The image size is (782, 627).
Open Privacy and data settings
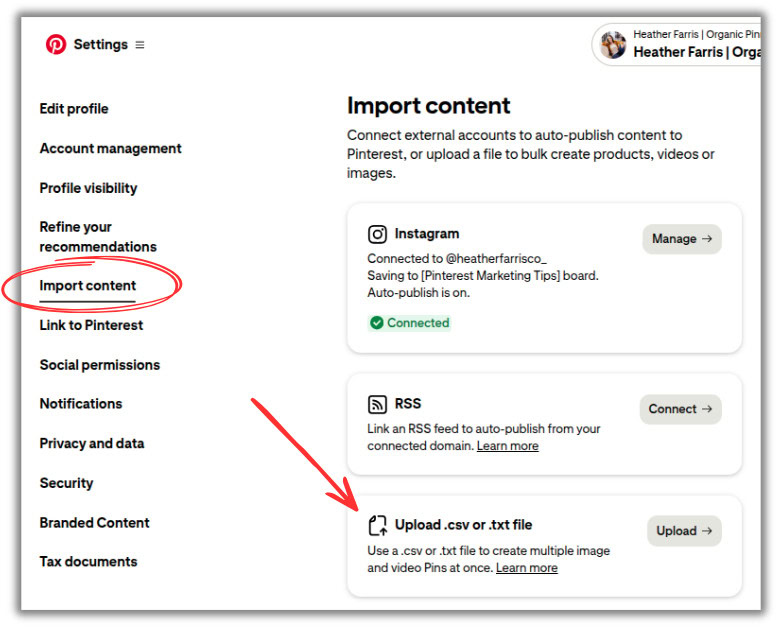click(92, 443)
